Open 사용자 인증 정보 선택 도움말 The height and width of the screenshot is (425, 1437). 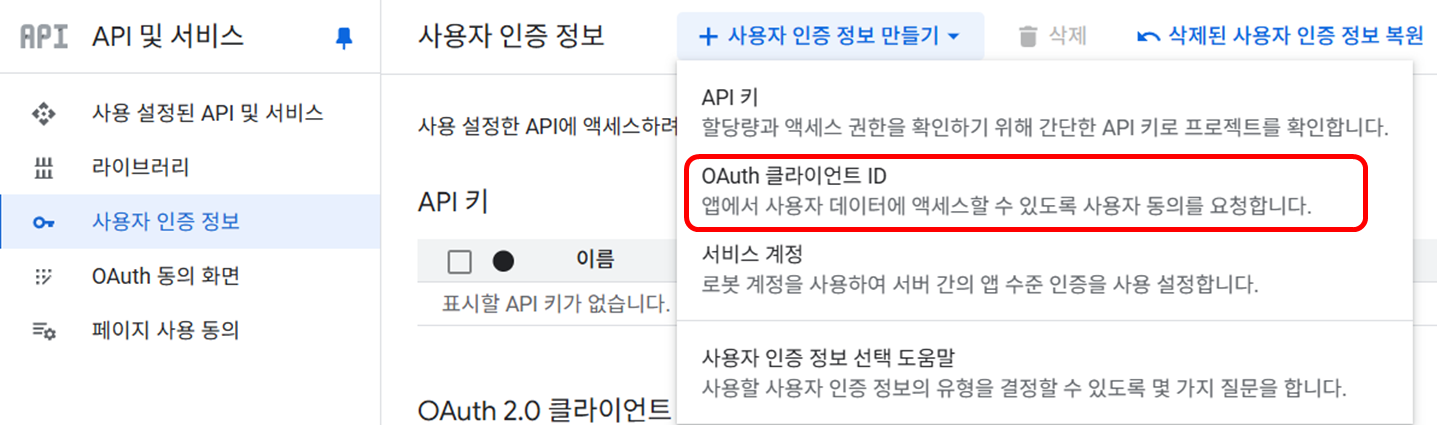(x=1044, y=371)
